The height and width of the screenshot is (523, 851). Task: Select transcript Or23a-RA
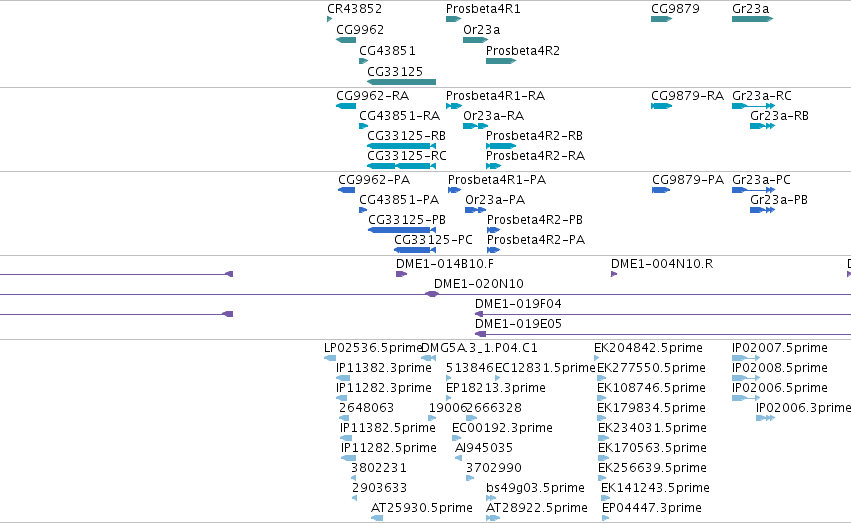(x=475, y=126)
